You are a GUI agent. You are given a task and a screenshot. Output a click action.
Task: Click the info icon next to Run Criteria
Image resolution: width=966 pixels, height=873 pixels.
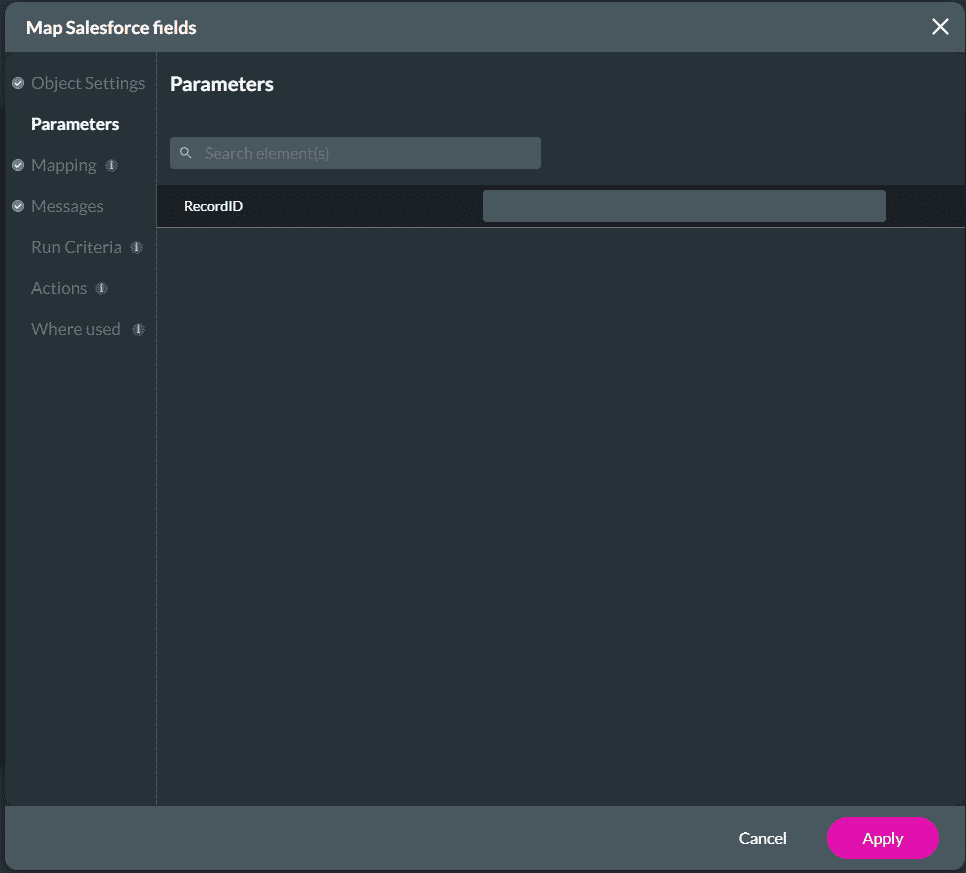137,247
